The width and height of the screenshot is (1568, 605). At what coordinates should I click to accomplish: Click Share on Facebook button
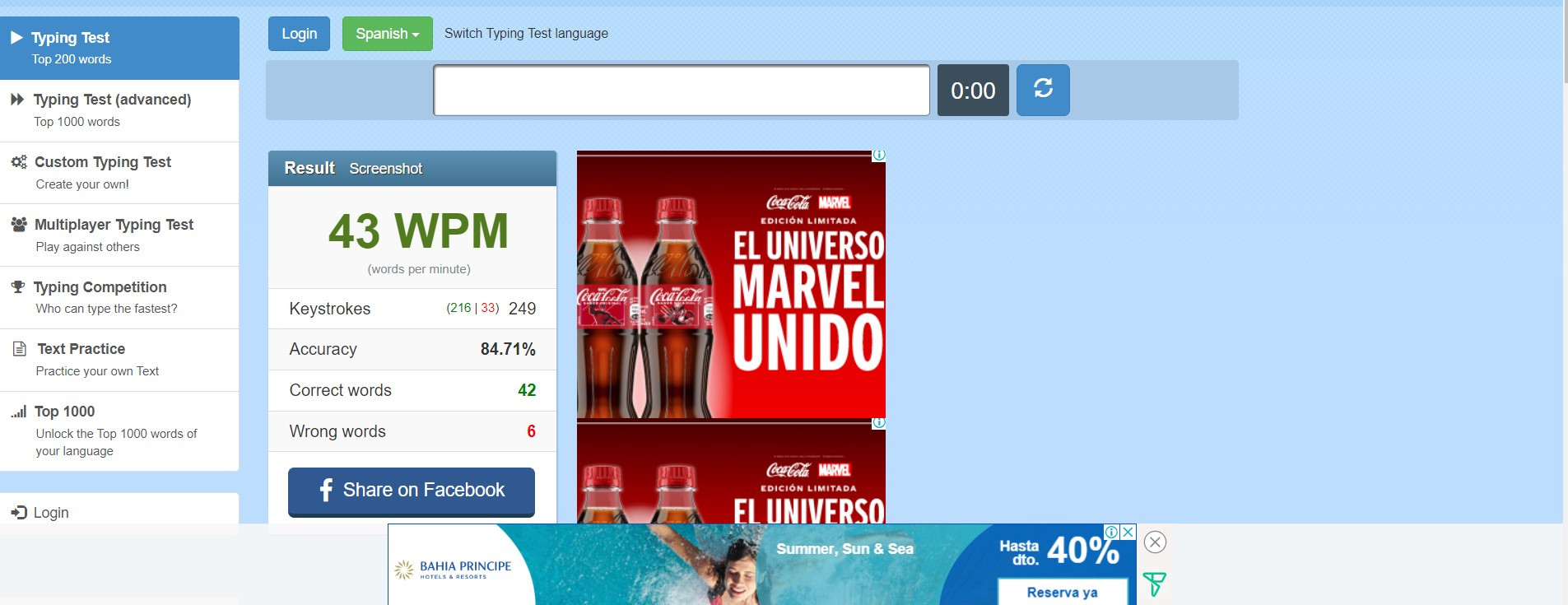pos(412,491)
